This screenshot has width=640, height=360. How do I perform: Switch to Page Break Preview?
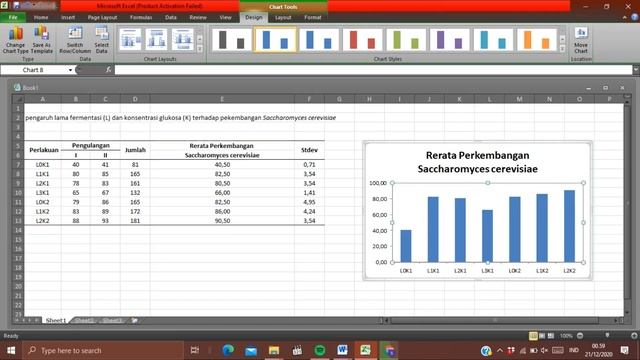point(551,336)
